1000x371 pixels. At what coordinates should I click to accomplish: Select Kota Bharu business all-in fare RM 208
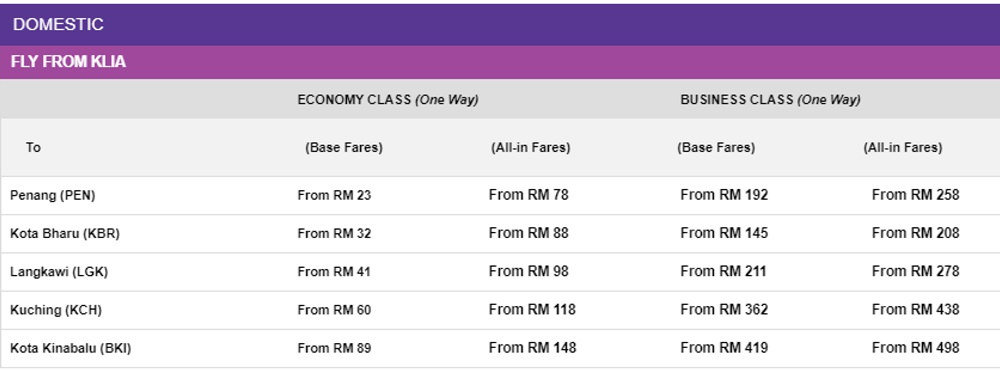[x=916, y=233]
